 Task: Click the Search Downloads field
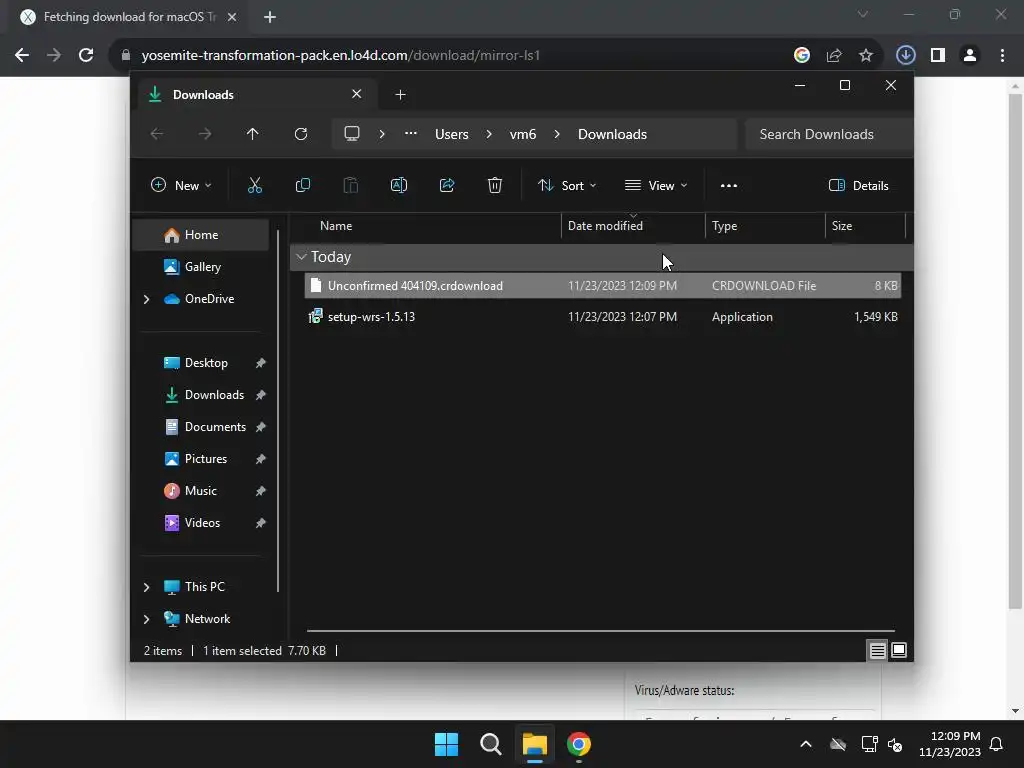tap(829, 134)
